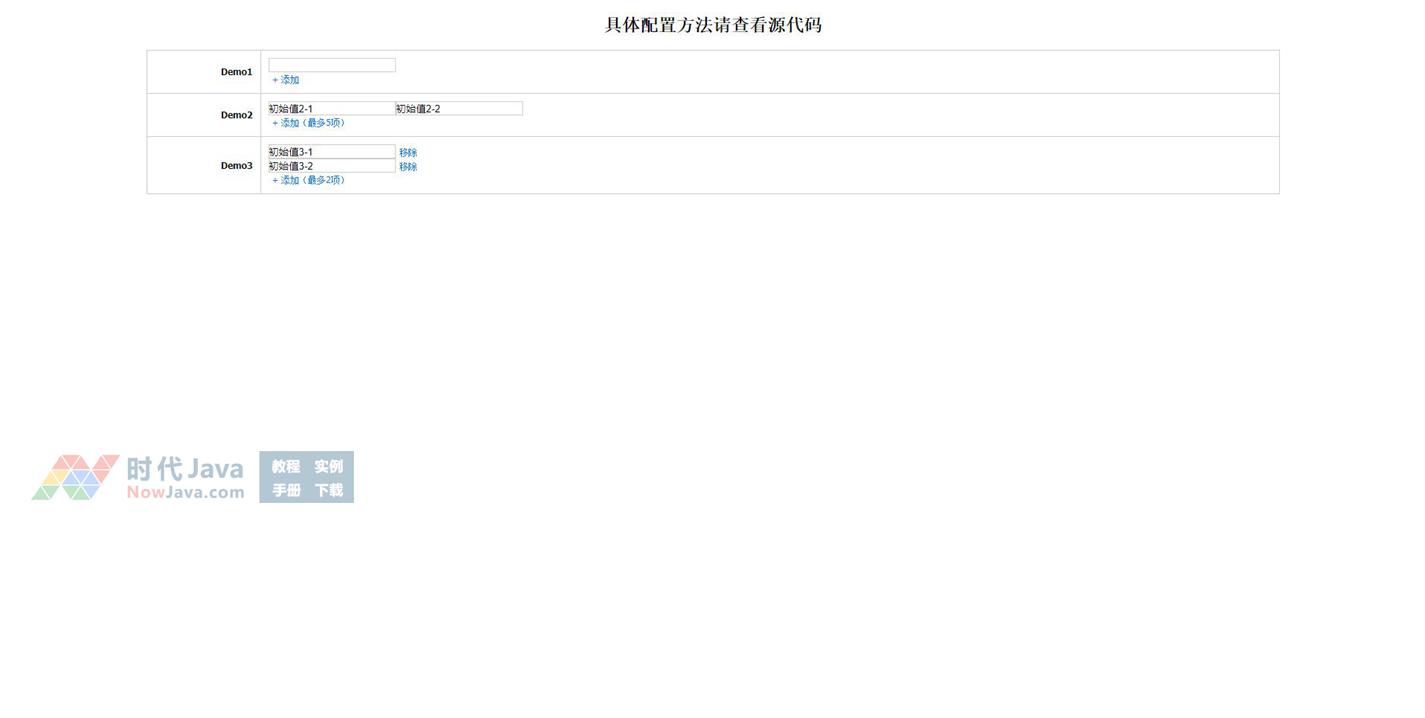The height and width of the screenshot is (718, 1425).
Task: Focus the input containing 初始值2-1
Action: 331,108
